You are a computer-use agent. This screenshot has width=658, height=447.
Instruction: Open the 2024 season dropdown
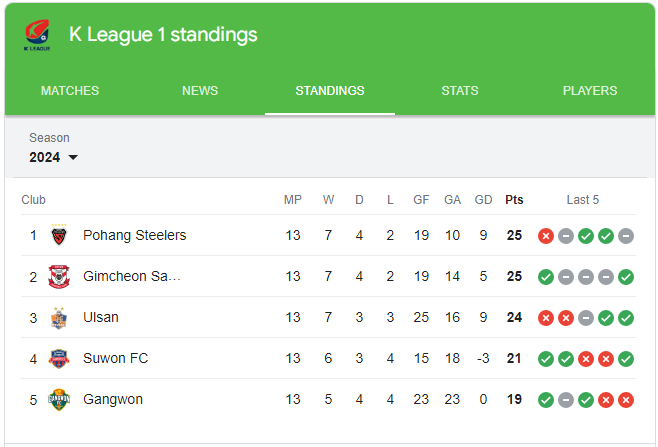53,157
